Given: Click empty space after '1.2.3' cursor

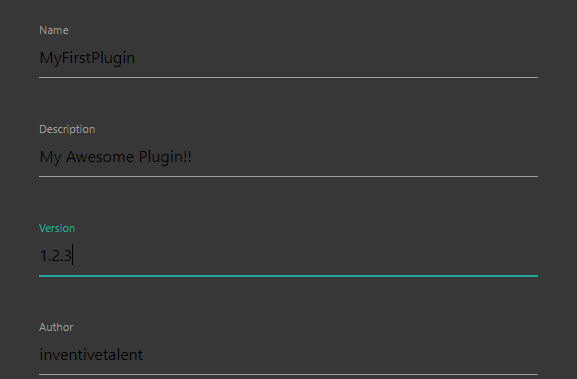Looking at the screenshot, I should click(306, 256).
